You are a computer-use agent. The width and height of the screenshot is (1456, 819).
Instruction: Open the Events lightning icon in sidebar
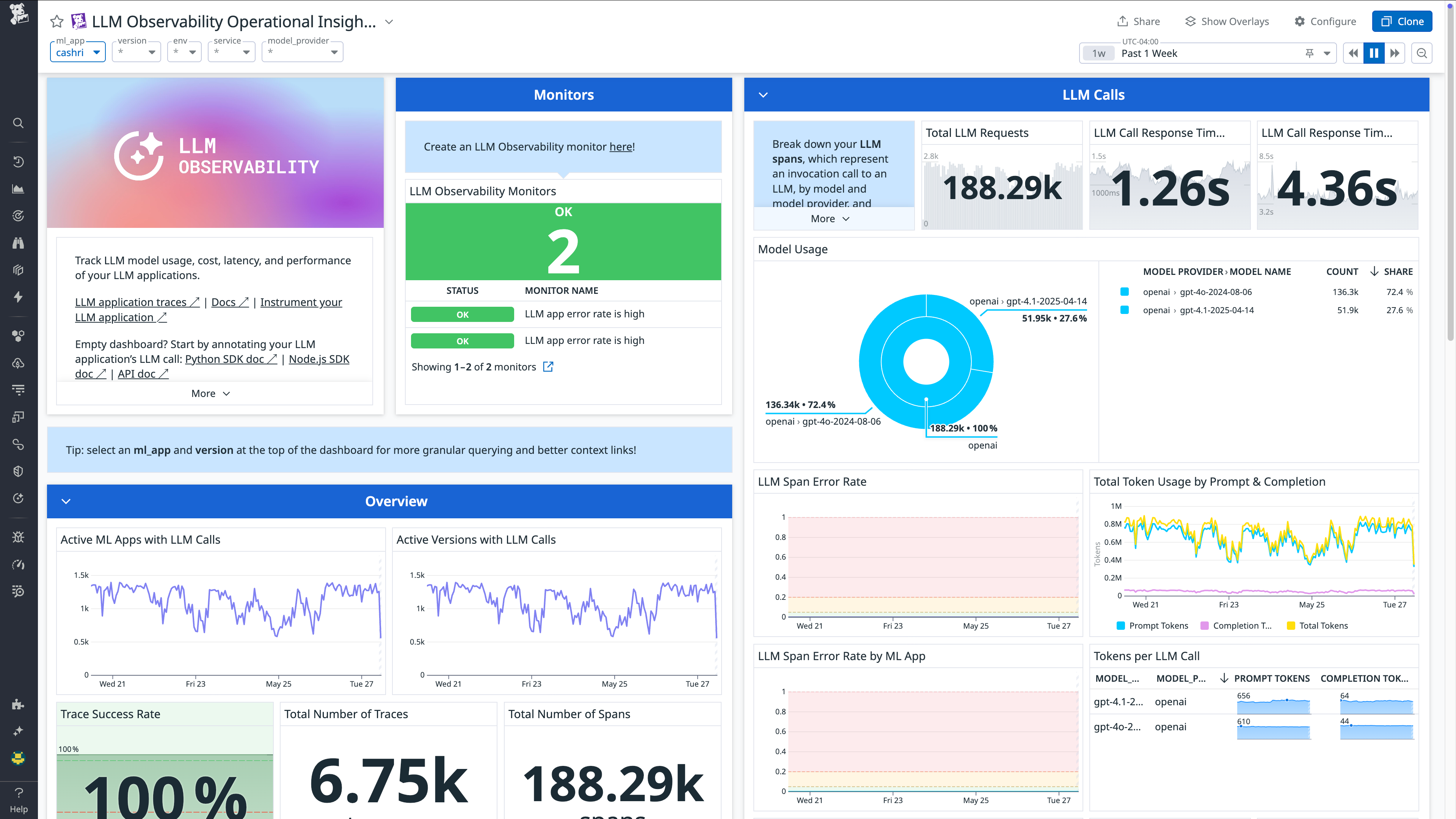(18, 297)
